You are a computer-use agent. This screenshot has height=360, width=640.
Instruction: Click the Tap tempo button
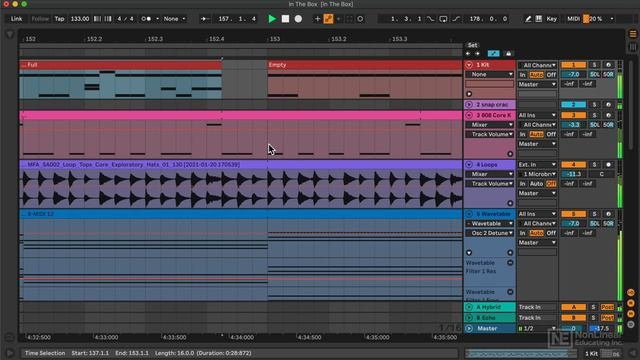(x=59, y=19)
